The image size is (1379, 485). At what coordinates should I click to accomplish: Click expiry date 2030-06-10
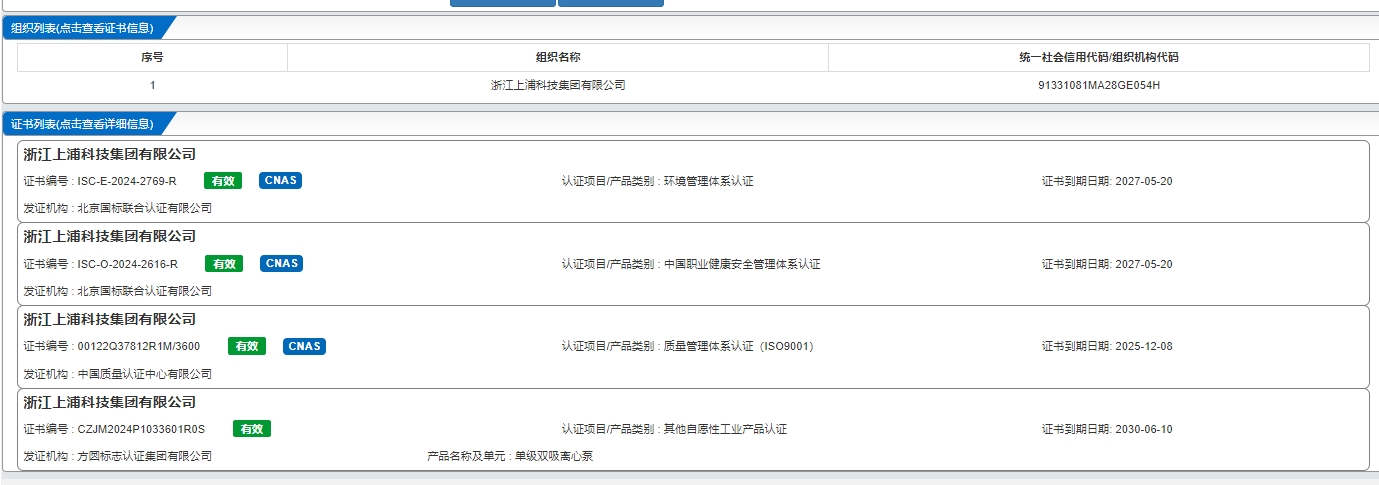coord(1143,430)
